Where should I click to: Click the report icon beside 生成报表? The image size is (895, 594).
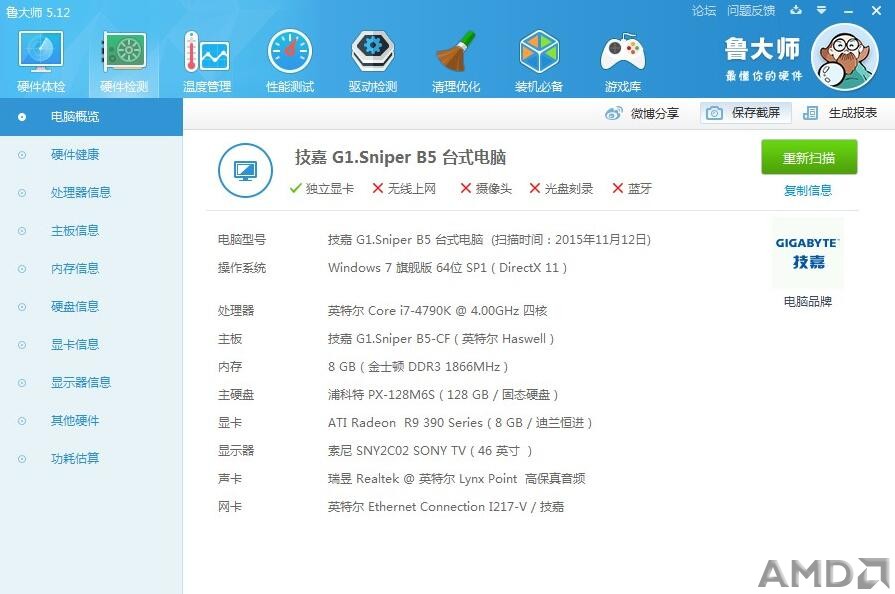tap(811, 113)
